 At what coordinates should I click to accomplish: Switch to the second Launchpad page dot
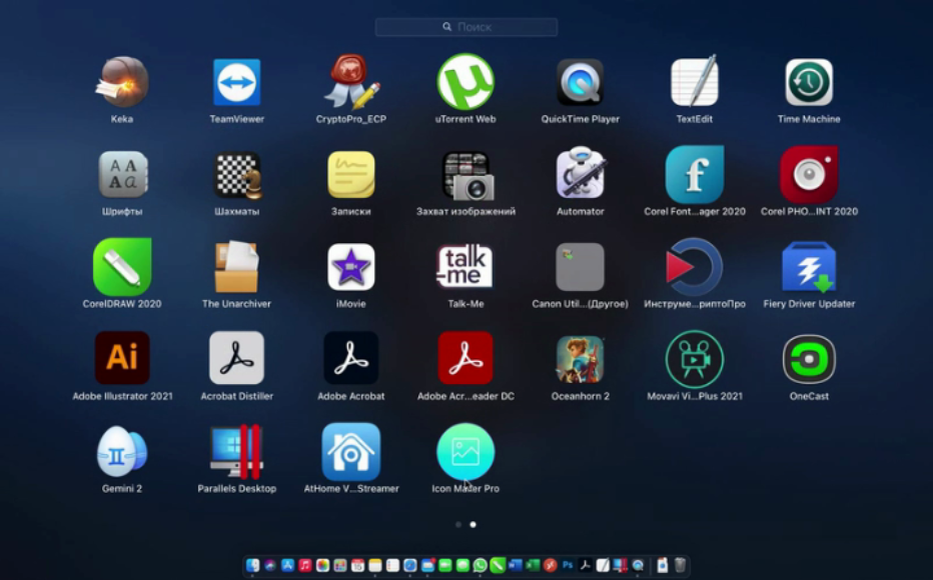[x=472, y=523]
